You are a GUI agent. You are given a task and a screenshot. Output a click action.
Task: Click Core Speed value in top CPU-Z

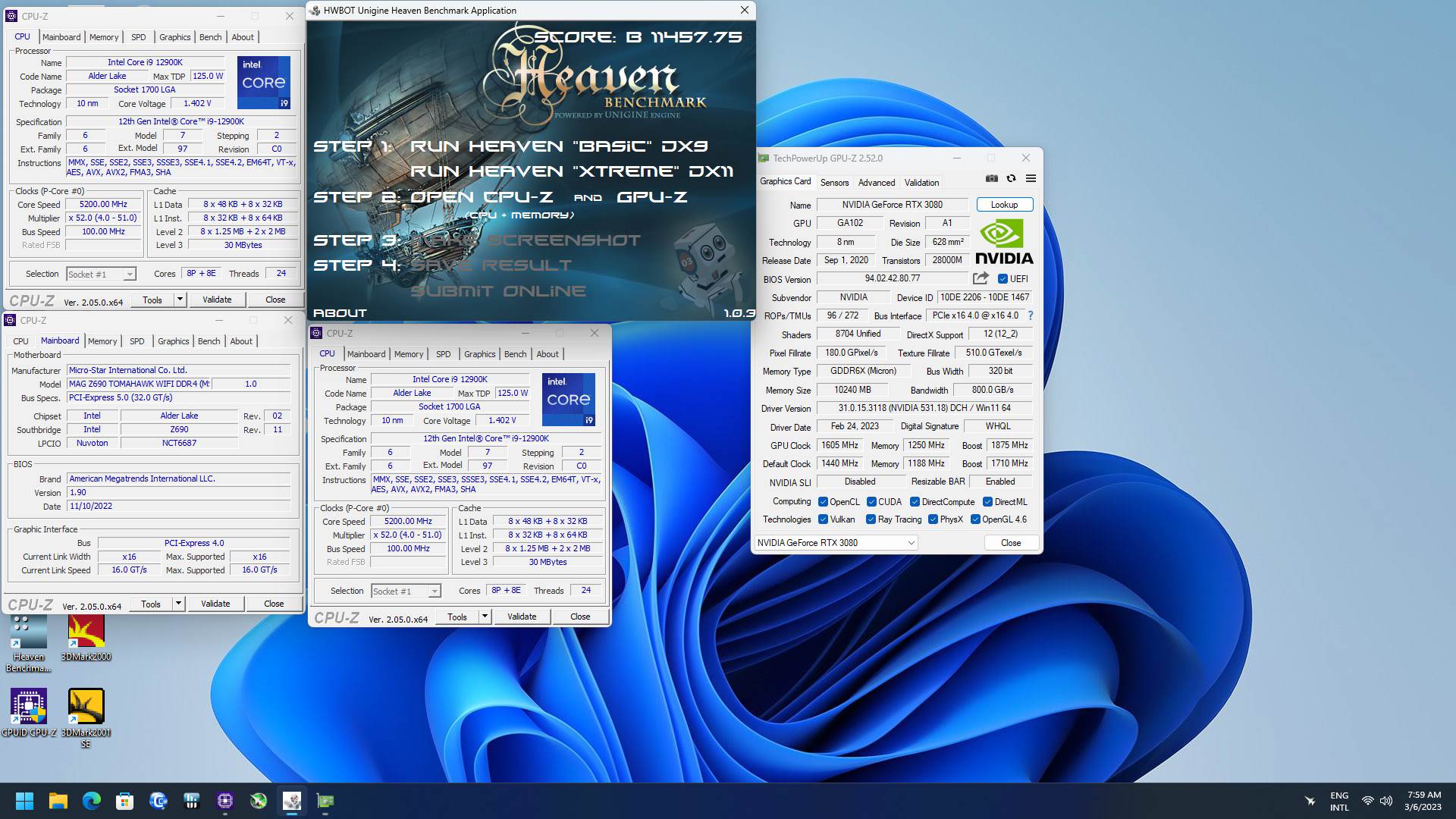103,205
